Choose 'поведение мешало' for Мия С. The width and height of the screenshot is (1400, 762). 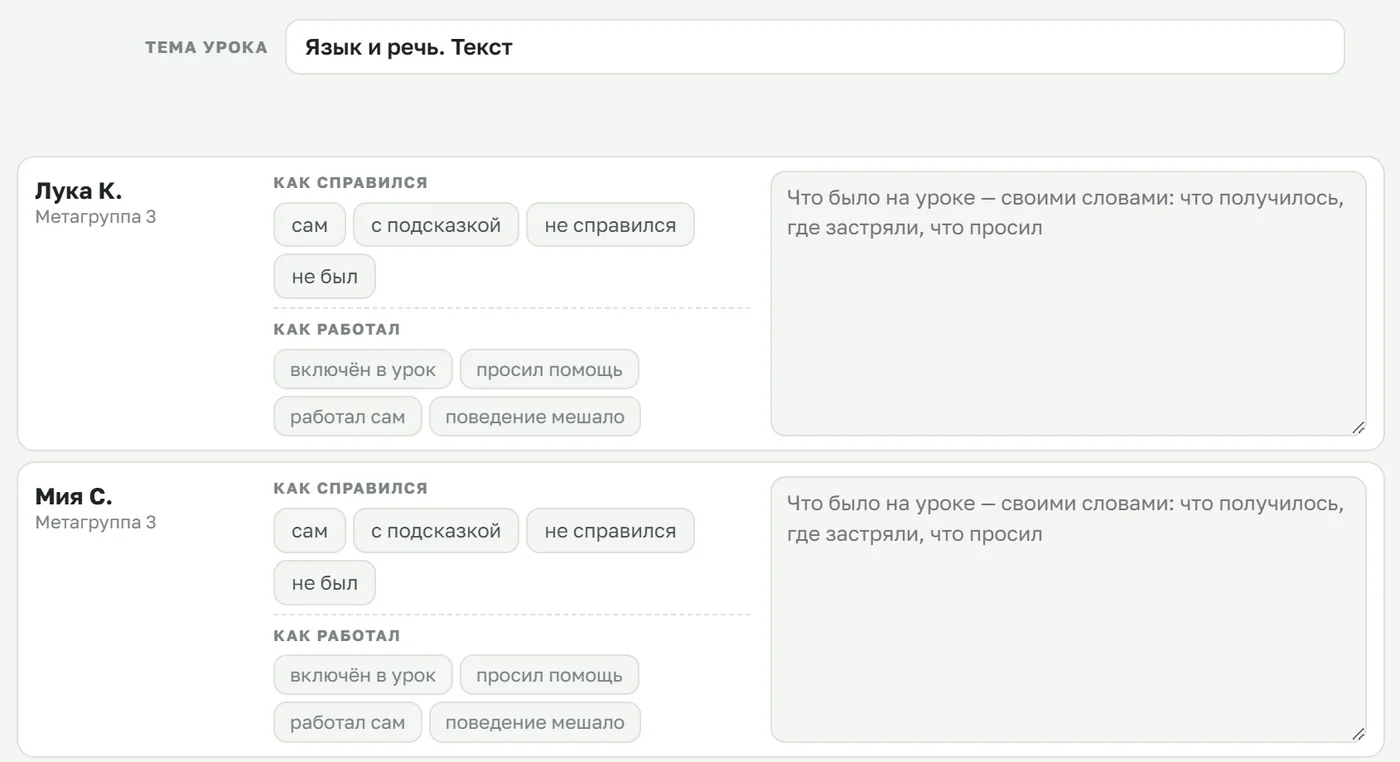(x=535, y=722)
